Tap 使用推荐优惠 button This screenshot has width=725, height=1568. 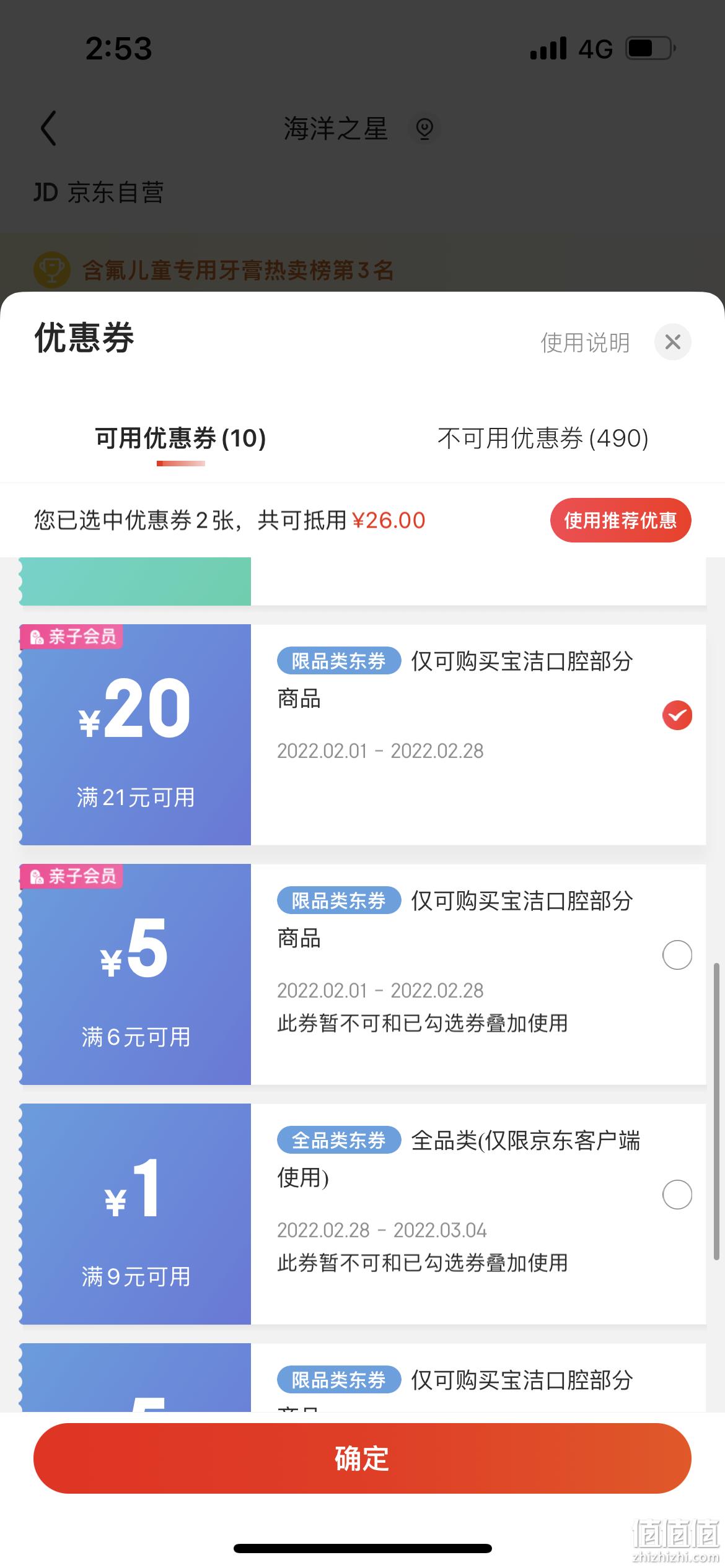(x=620, y=520)
